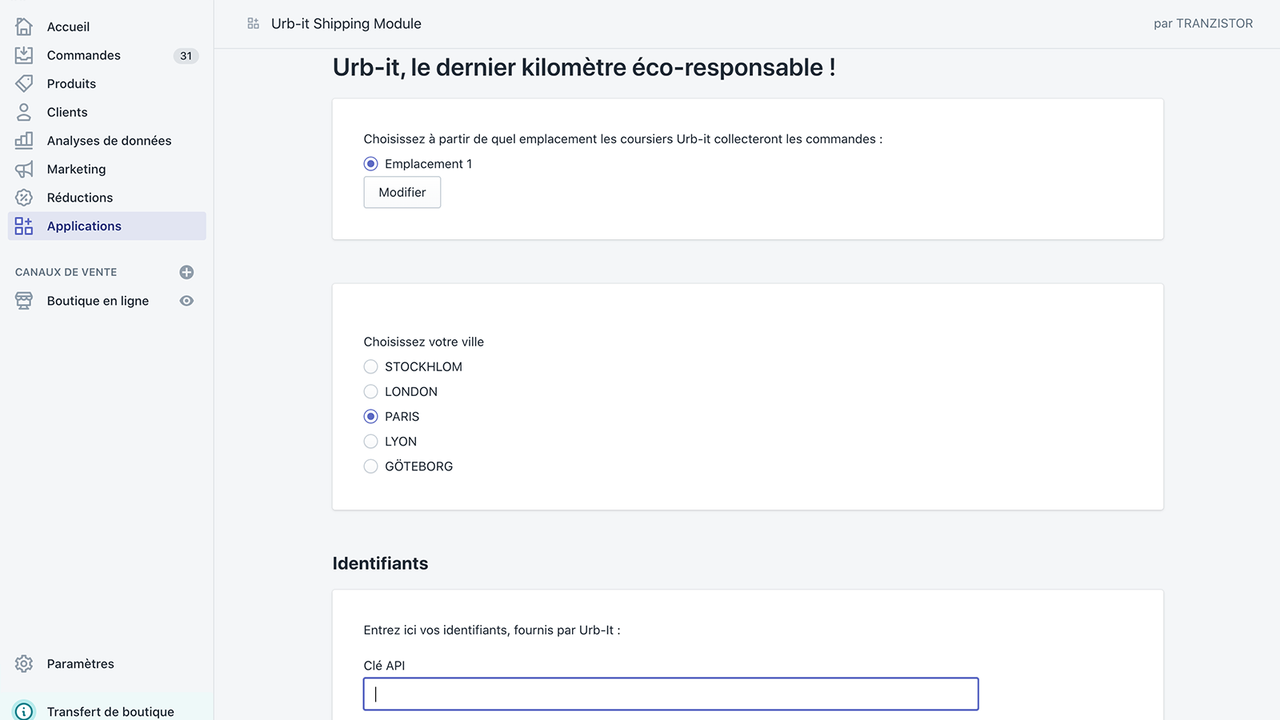Click the Urb-it éco-responsable page heading
The width and height of the screenshot is (1280, 720).
tap(584, 68)
